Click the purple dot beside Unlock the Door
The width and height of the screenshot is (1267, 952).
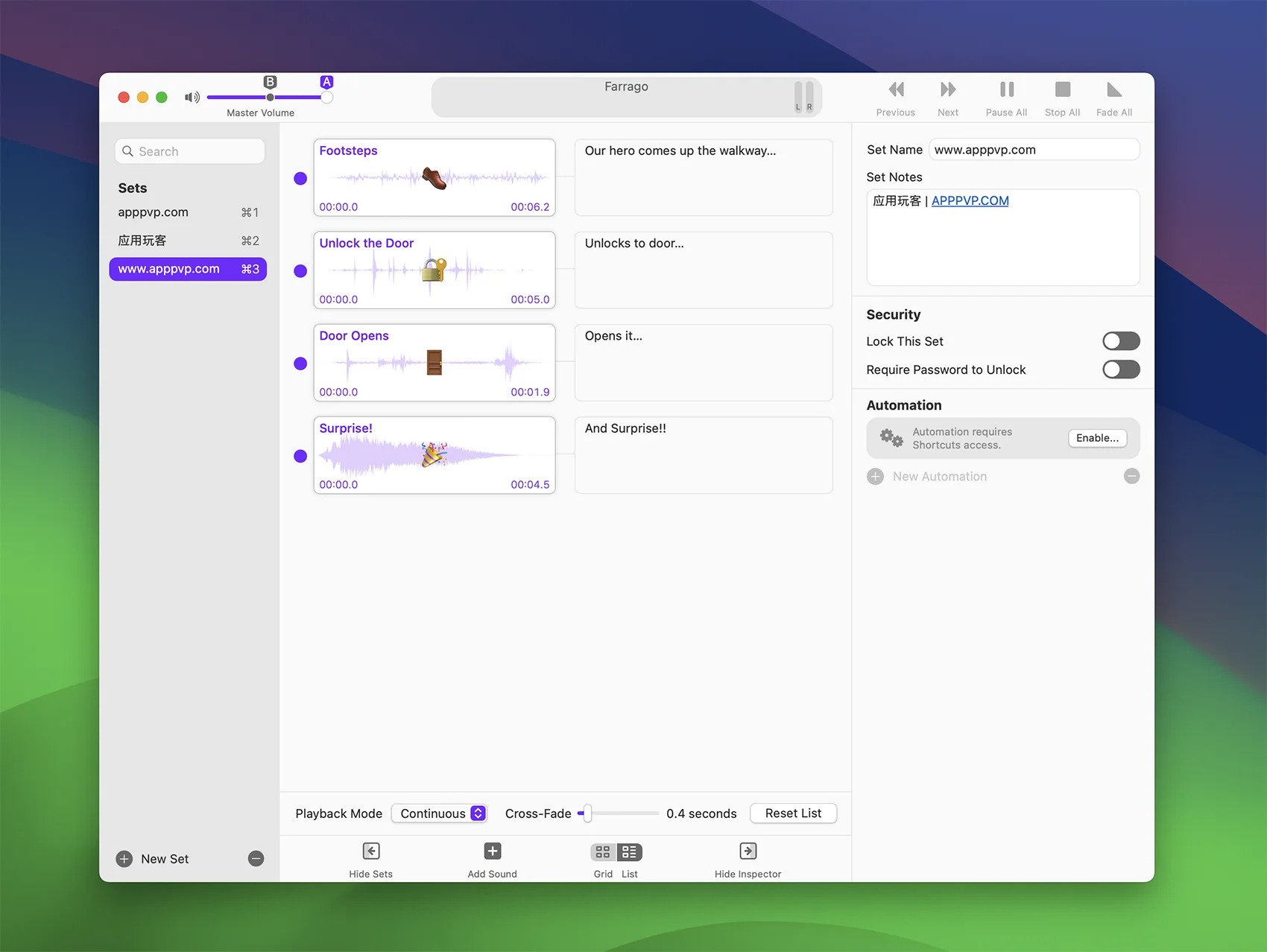coord(300,270)
